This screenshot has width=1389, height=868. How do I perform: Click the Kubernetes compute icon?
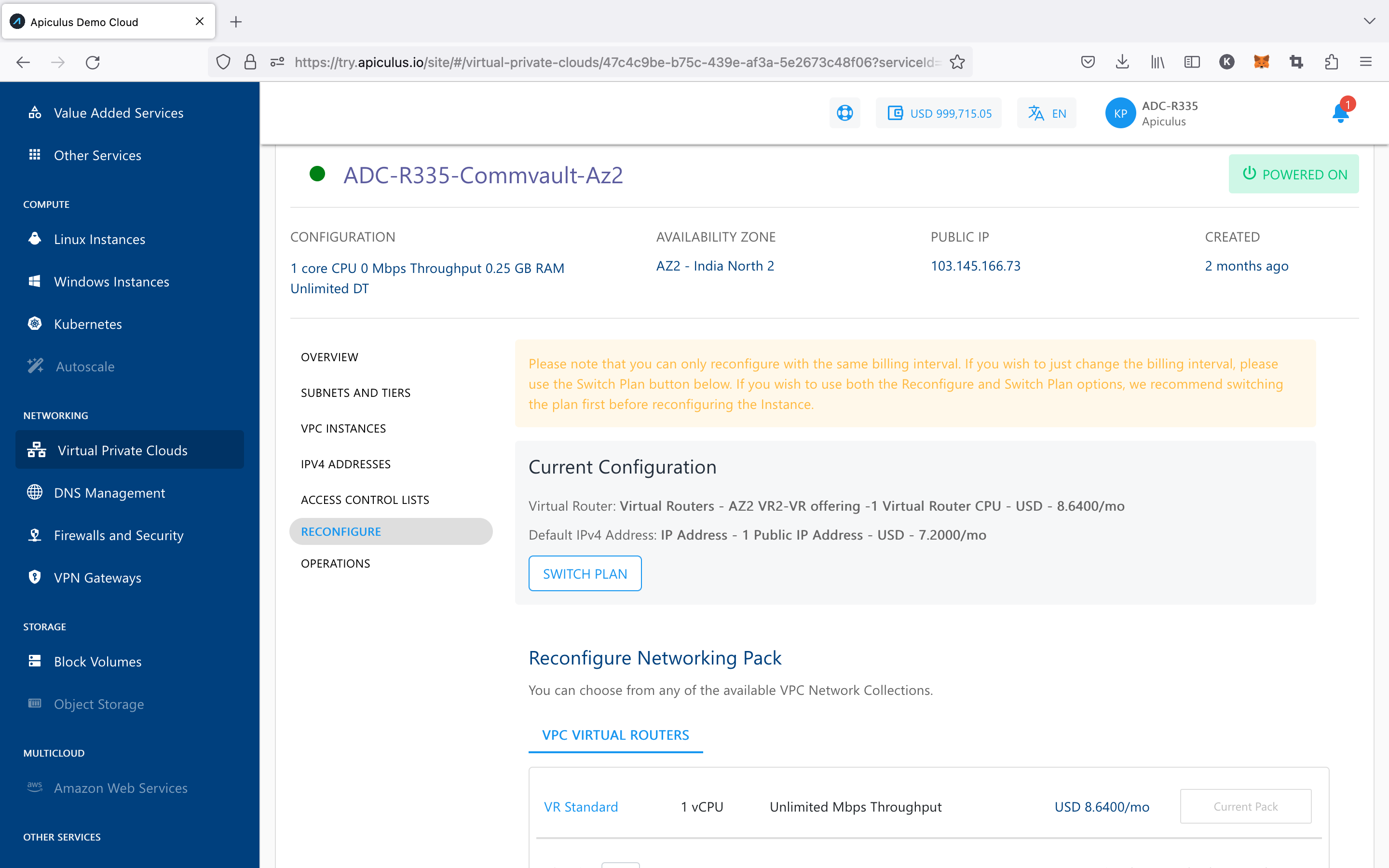(35, 323)
